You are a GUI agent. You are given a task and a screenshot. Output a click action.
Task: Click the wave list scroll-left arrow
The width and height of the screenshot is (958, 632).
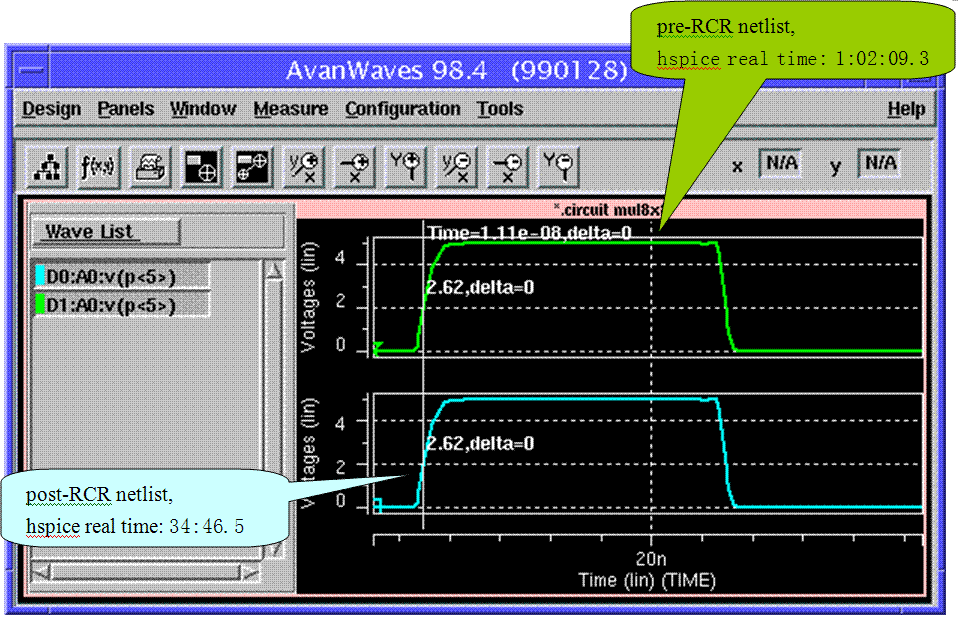tap(42, 573)
